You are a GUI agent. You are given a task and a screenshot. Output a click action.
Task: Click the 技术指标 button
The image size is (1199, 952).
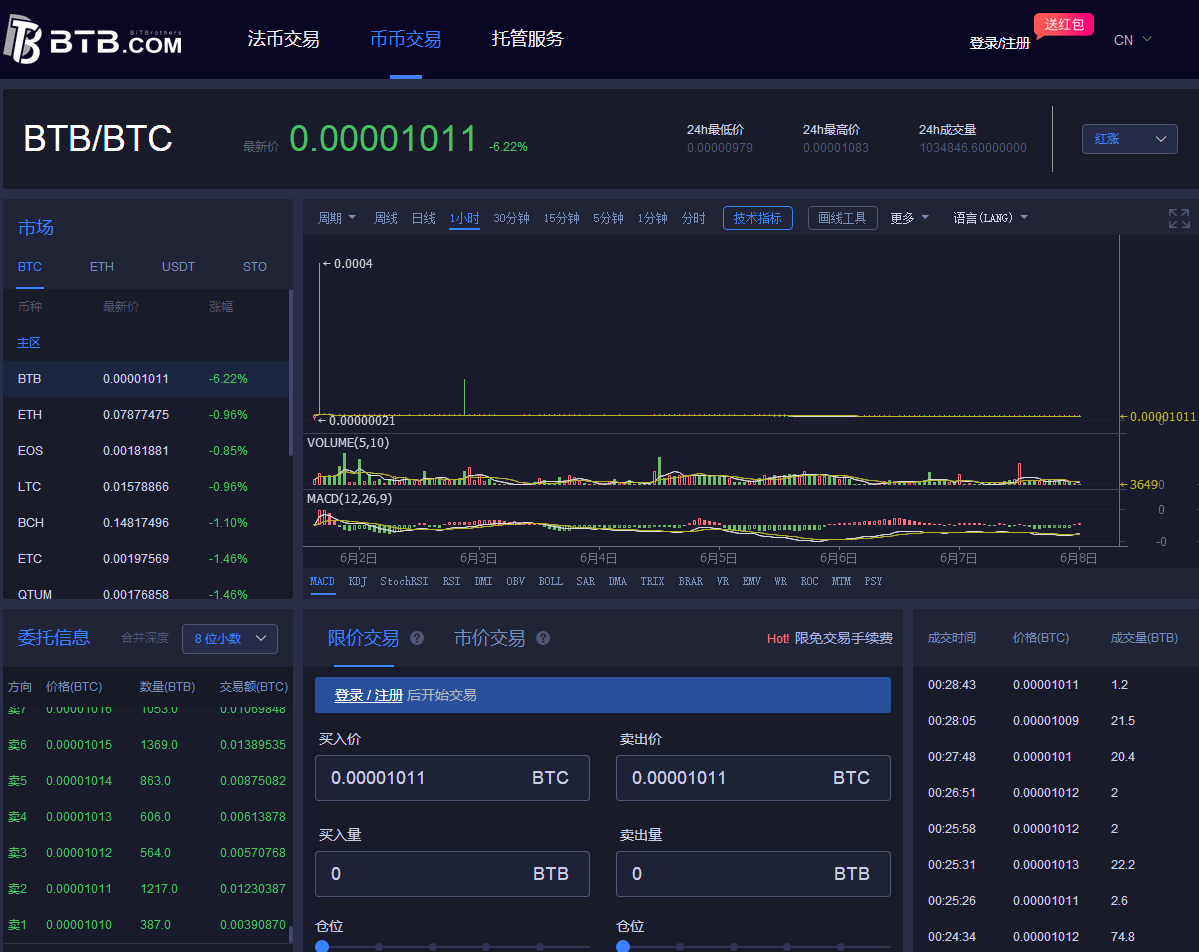click(758, 218)
